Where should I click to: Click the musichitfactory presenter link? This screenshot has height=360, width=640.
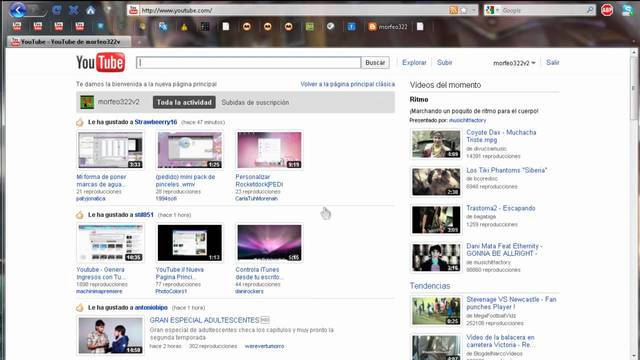tap(467, 120)
